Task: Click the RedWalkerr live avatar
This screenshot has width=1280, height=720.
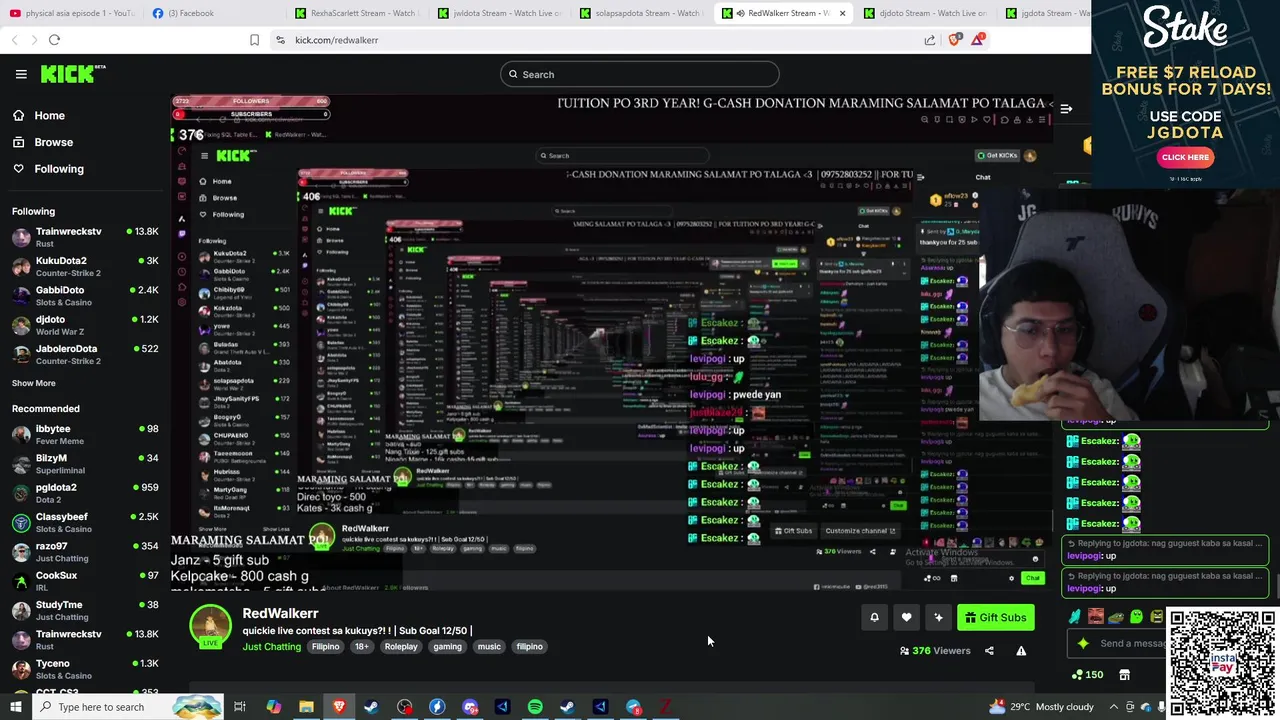Action: click(x=210, y=626)
